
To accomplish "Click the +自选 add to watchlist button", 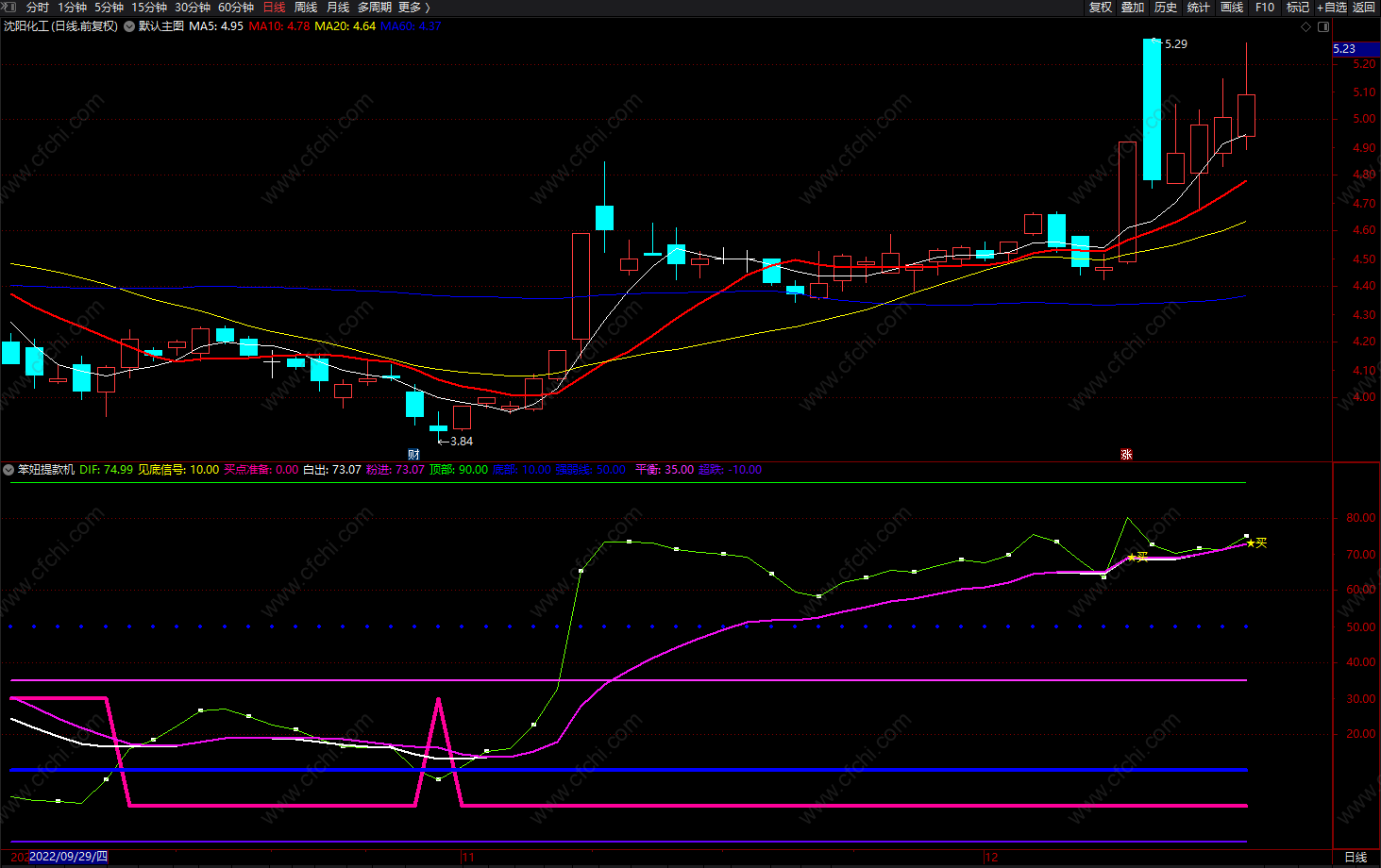I will (x=1332, y=8).
